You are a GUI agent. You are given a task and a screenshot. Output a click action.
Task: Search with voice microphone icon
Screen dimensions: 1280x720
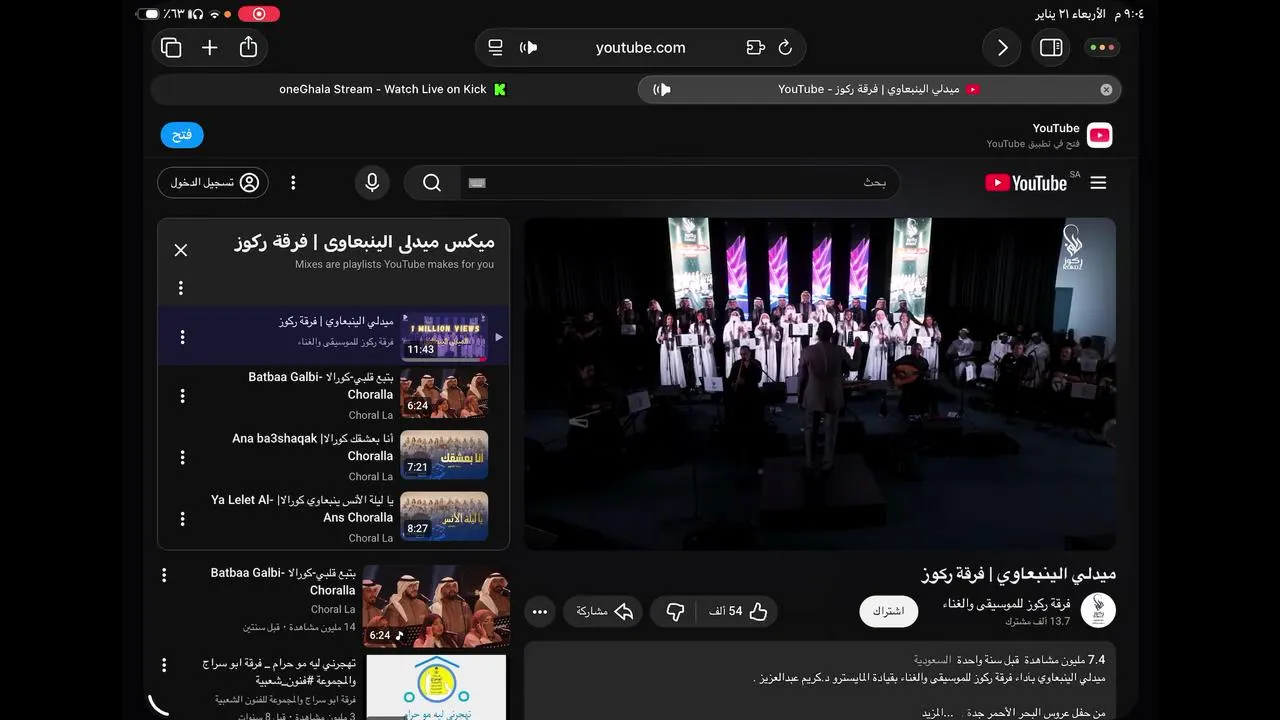tap(372, 182)
